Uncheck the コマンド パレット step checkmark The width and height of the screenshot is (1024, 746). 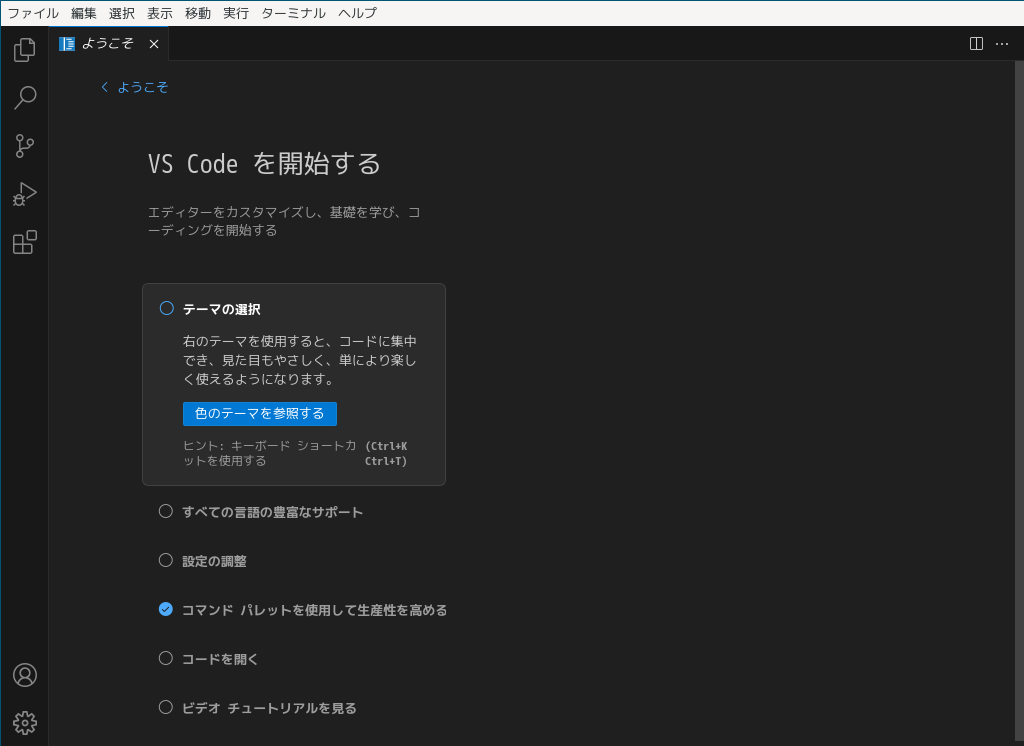(166, 609)
